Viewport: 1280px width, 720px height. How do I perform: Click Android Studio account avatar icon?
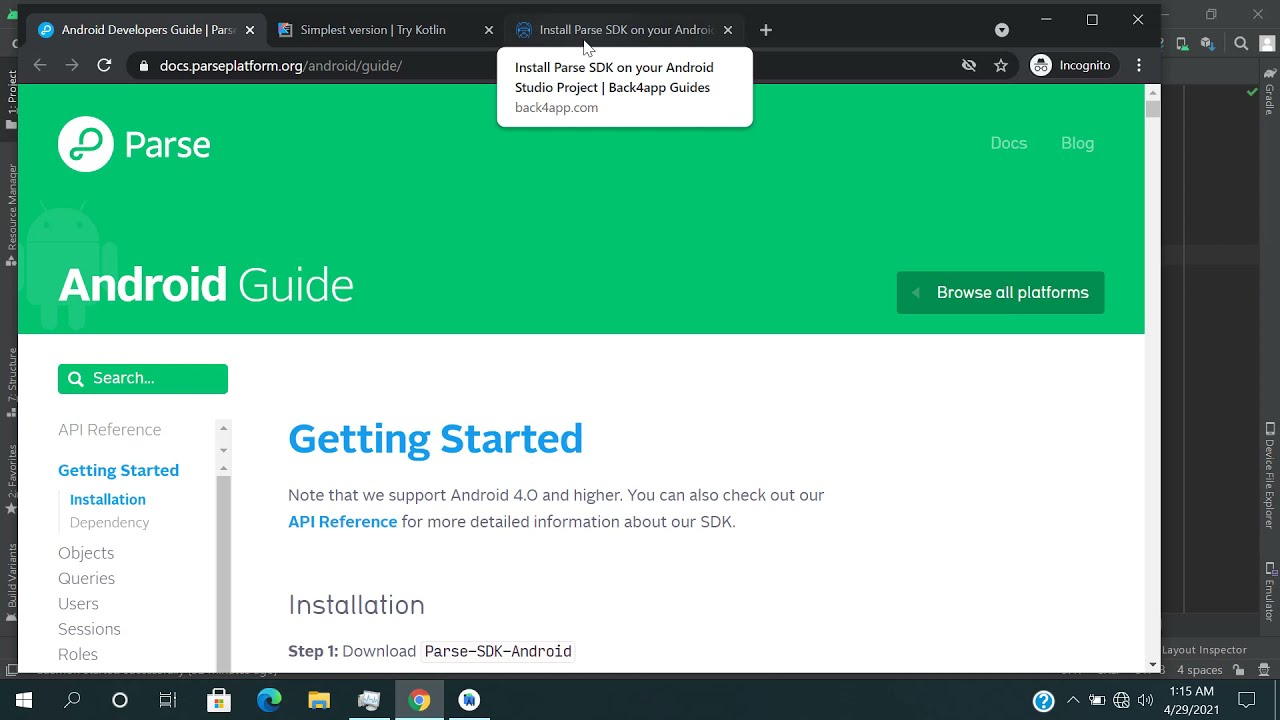[1267, 43]
